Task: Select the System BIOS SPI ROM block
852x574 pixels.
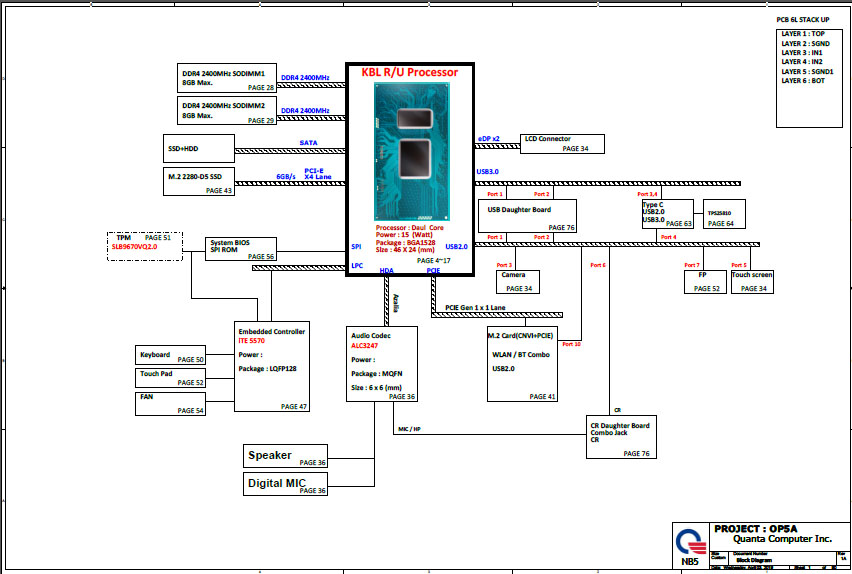Action: click(x=240, y=249)
